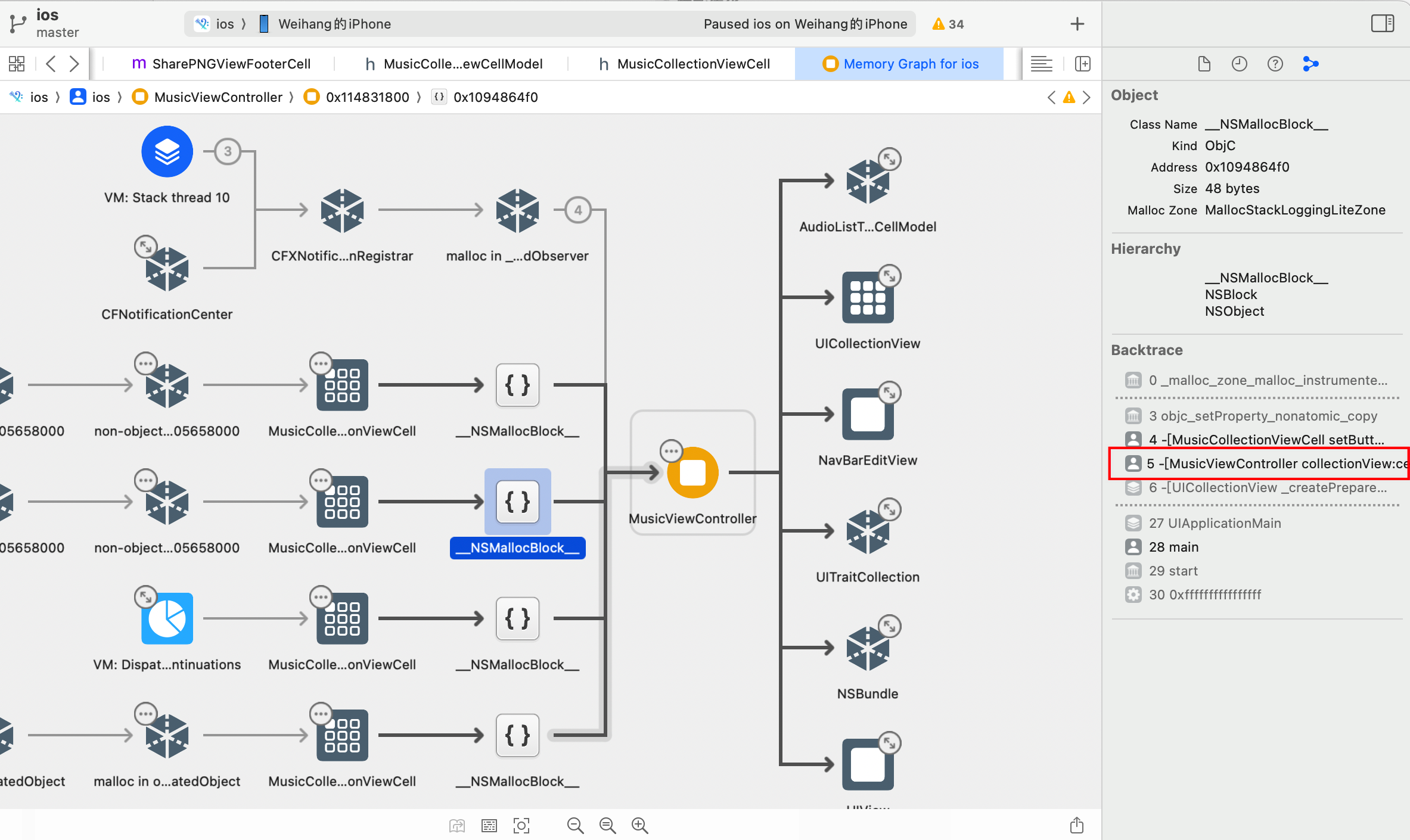Select the NSBundle node
This screenshot has width=1410, height=840.
pos(868,648)
